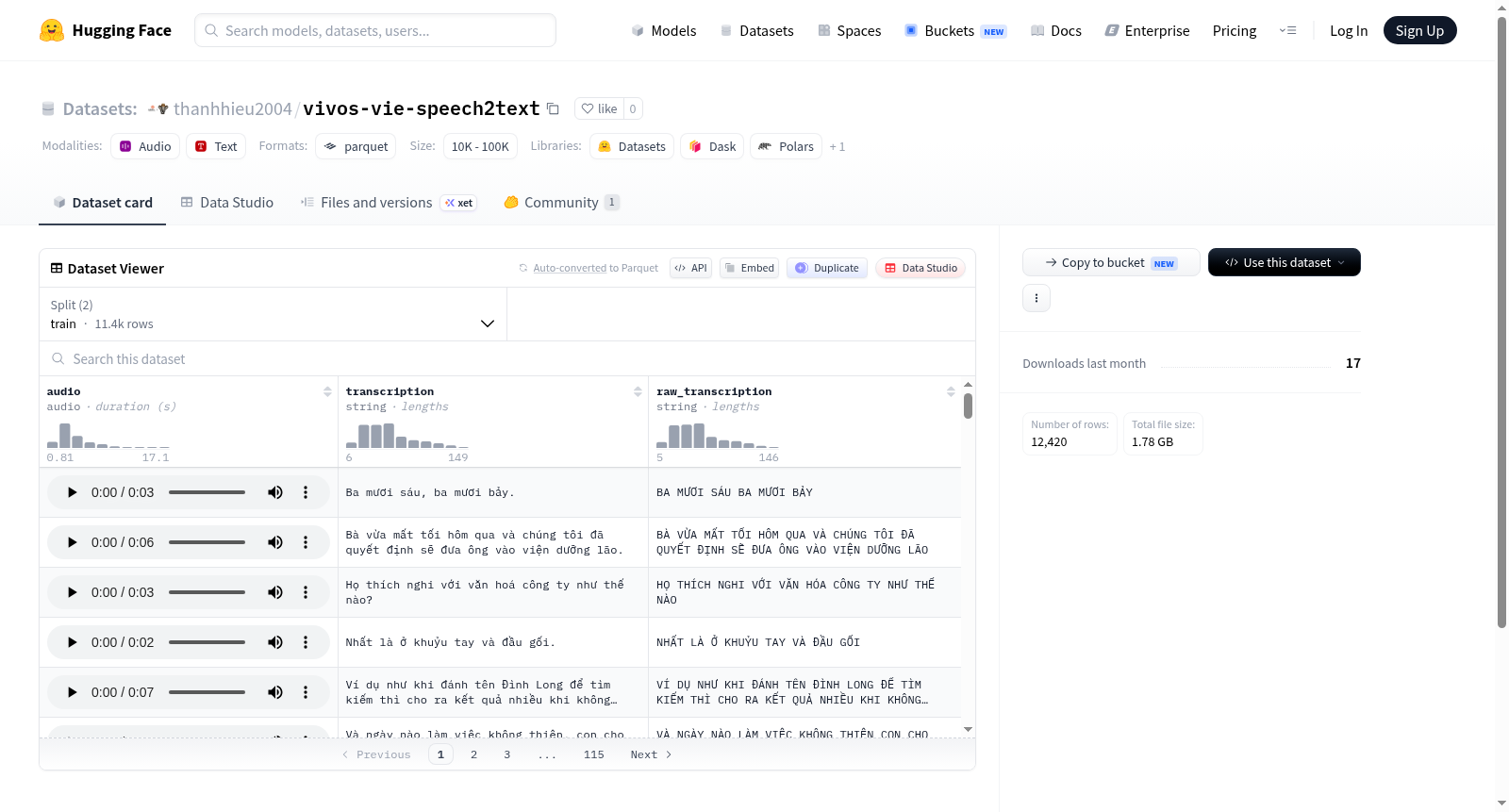The height and width of the screenshot is (812, 1509).
Task: Mute the 0:02 audio clip
Action: 275,642
